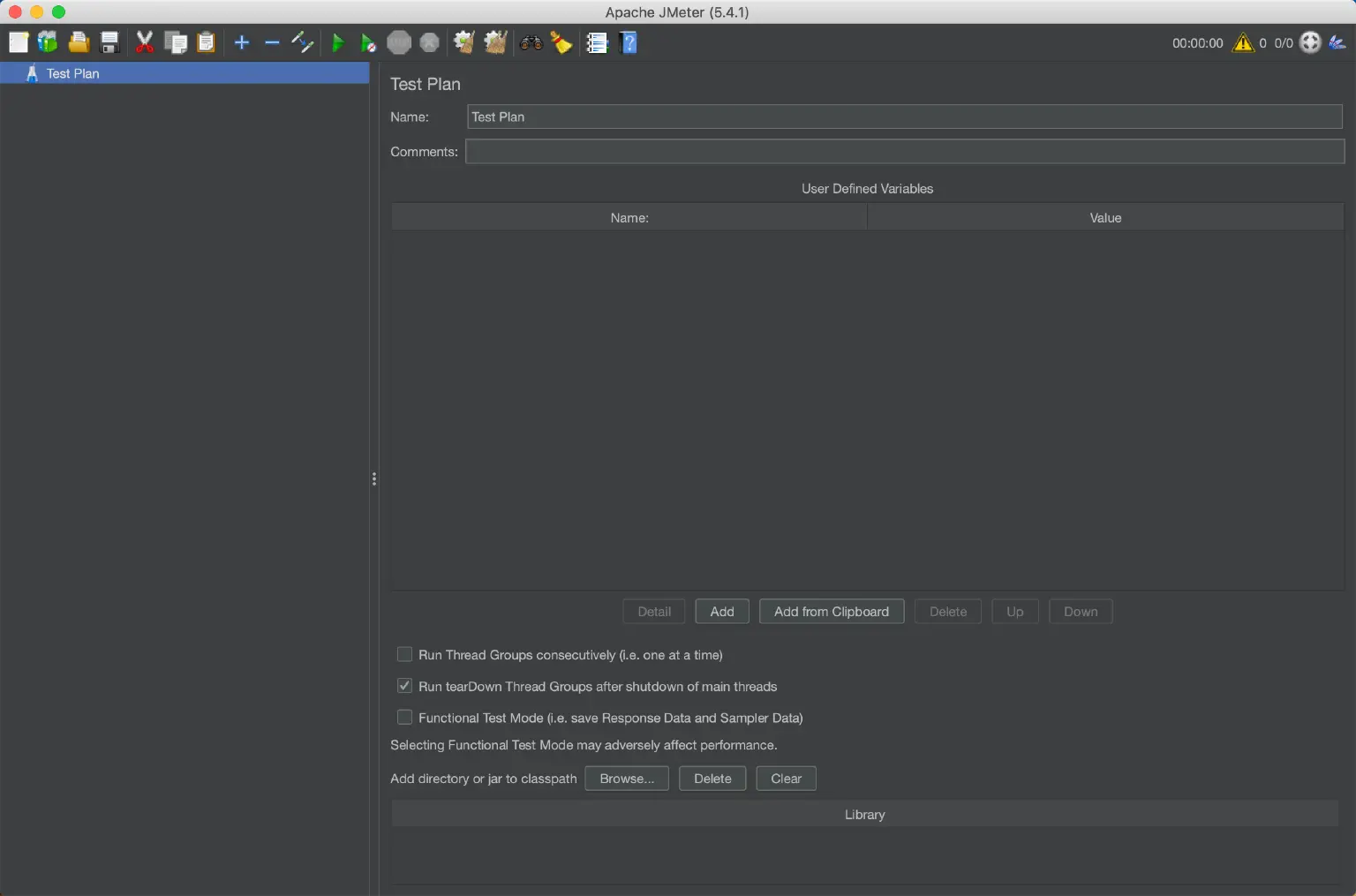1356x896 pixels.
Task: Open the Search binoculars icon
Action: (x=531, y=42)
